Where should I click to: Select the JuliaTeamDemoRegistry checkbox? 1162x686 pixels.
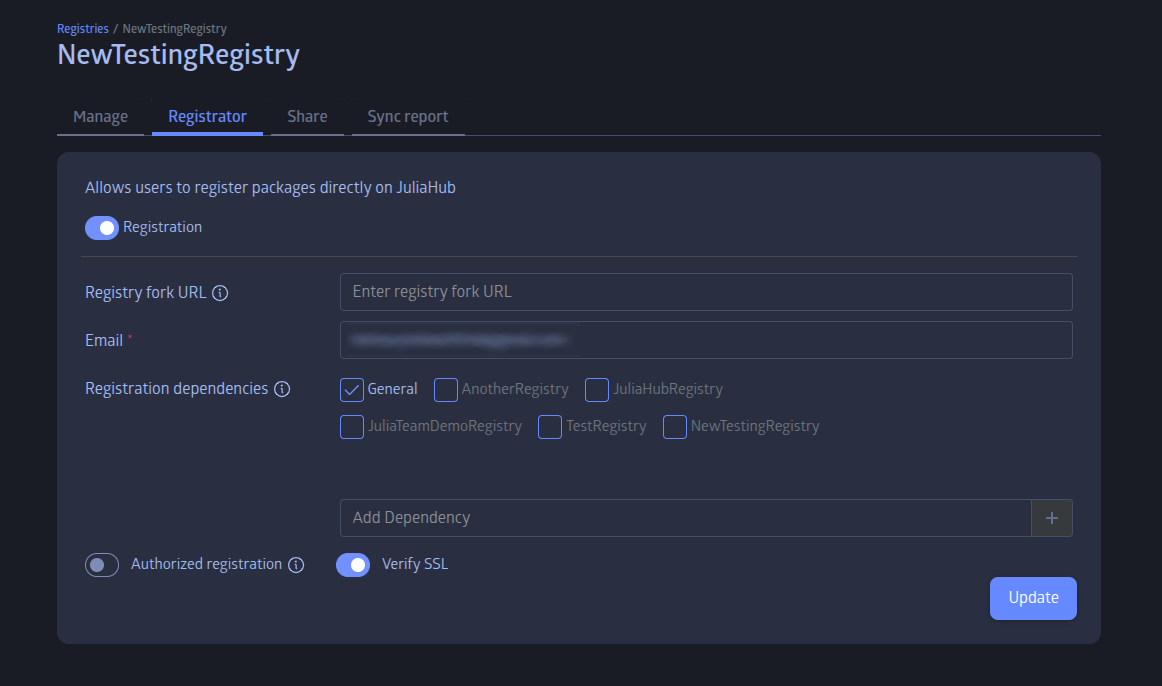click(352, 427)
